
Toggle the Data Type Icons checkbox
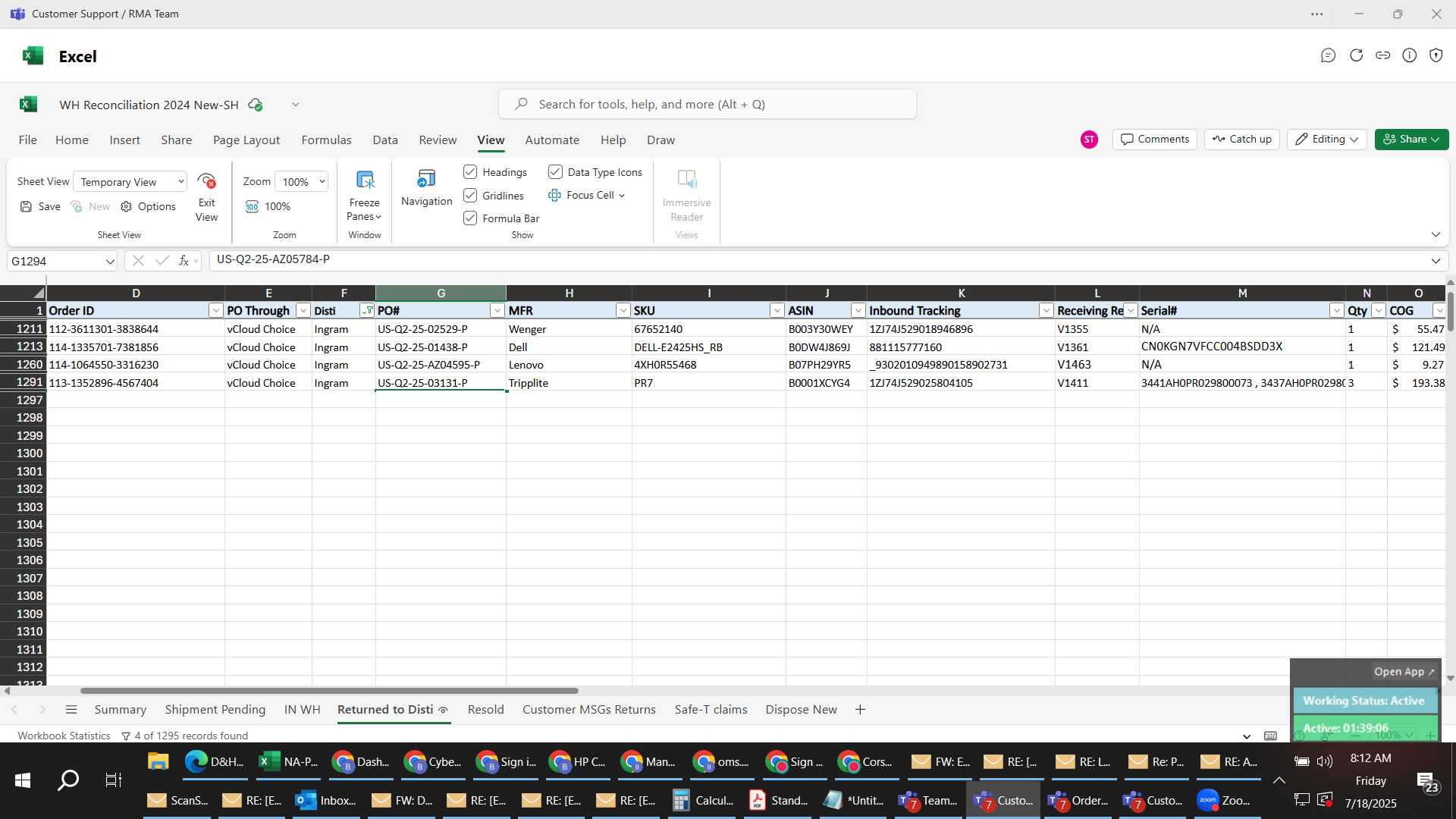[555, 172]
